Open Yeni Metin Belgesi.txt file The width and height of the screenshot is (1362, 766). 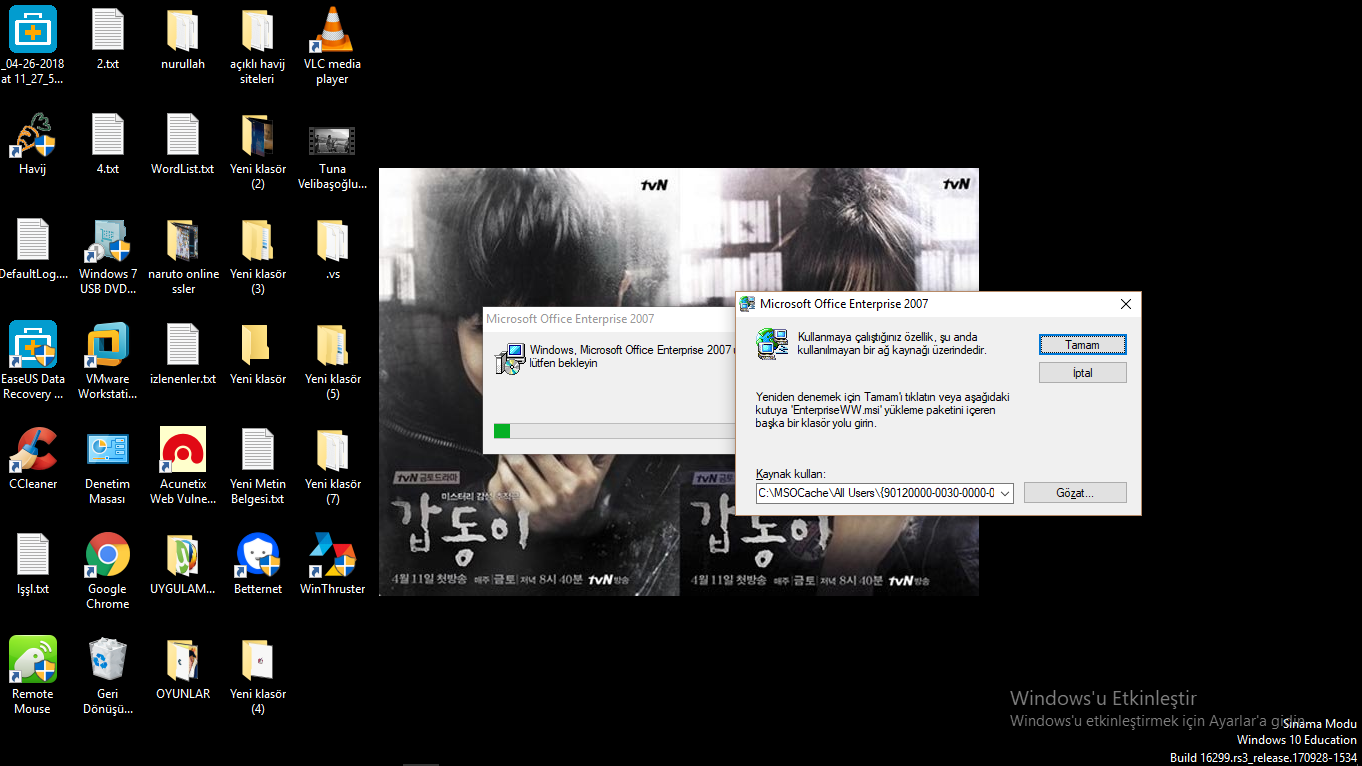(257, 467)
